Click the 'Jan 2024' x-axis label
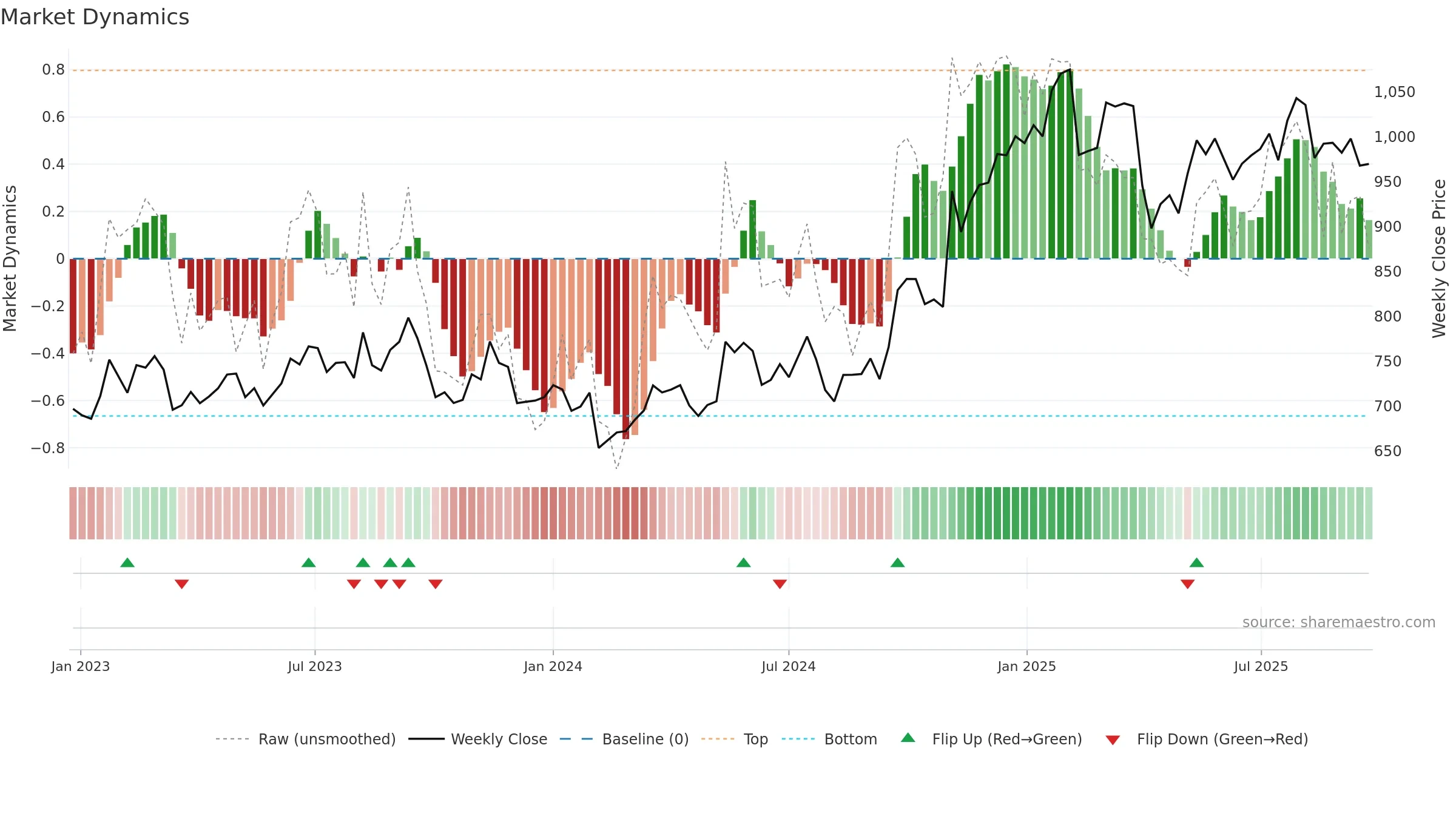 click(553, 666)
